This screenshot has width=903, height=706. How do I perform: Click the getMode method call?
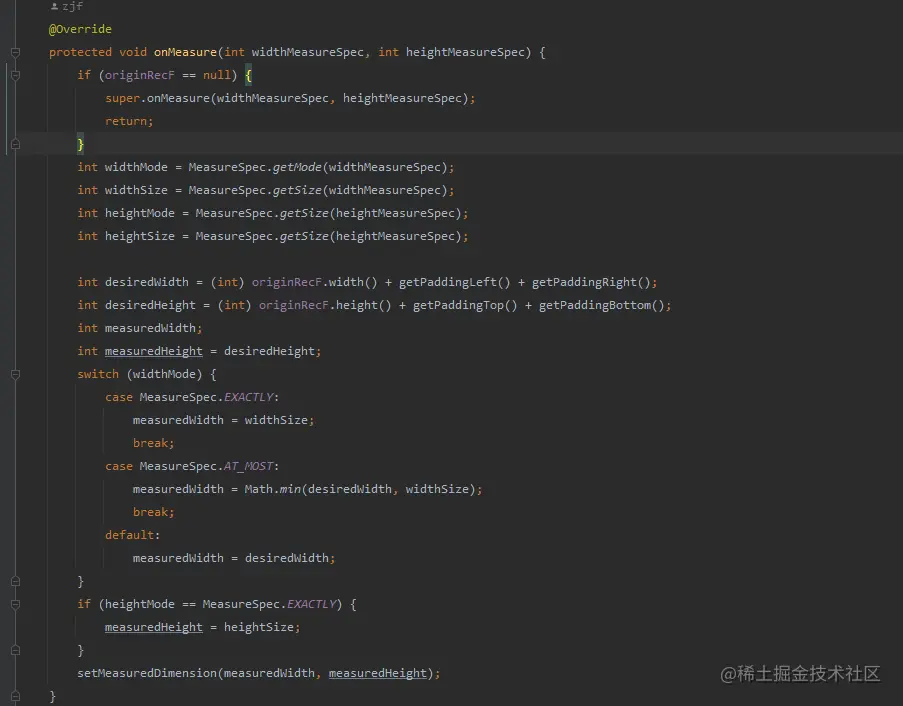pos(297,167)
